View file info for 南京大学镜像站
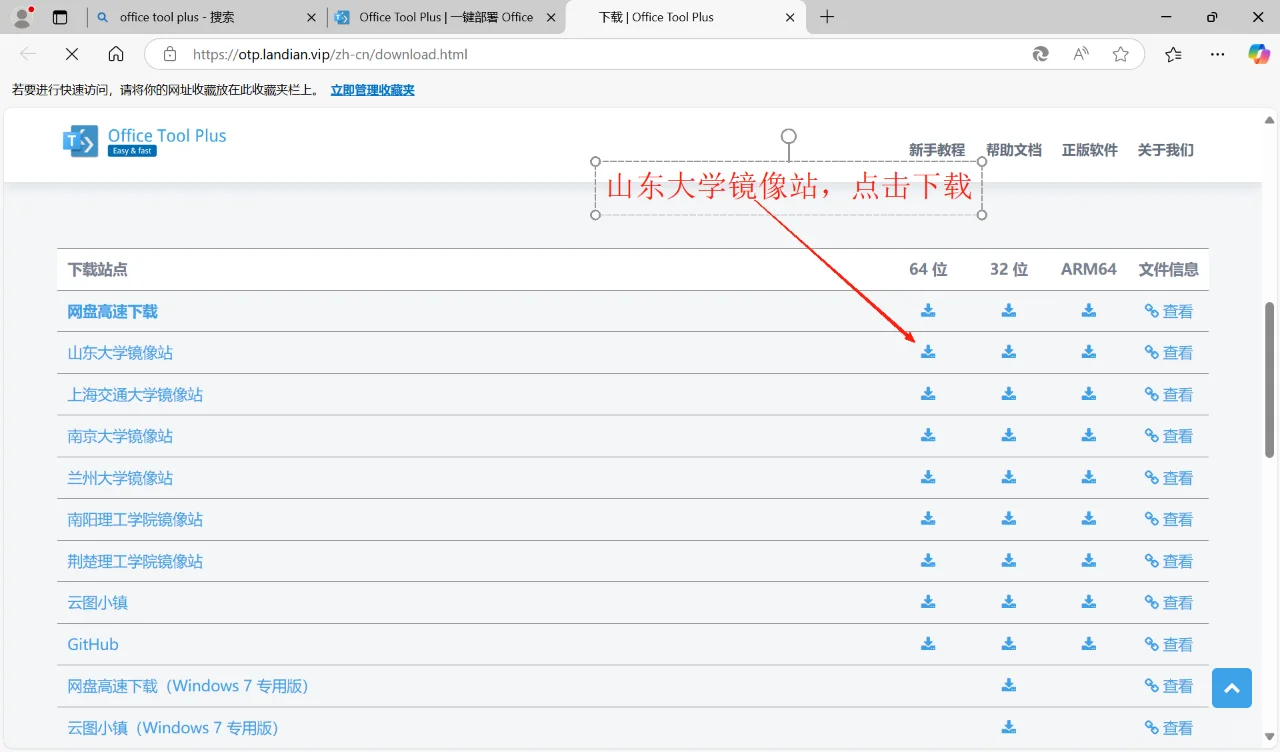 click(x=1169, y=436)
